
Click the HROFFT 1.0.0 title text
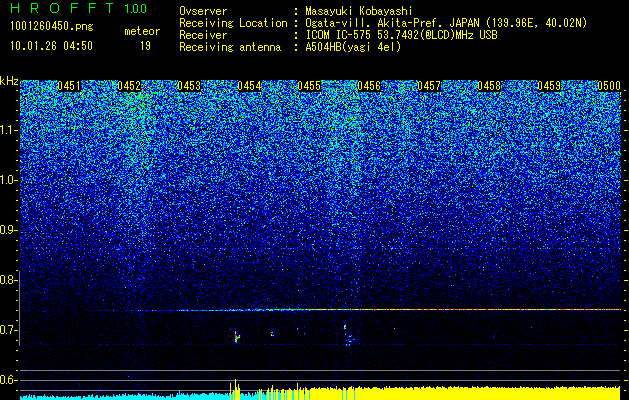78,8
